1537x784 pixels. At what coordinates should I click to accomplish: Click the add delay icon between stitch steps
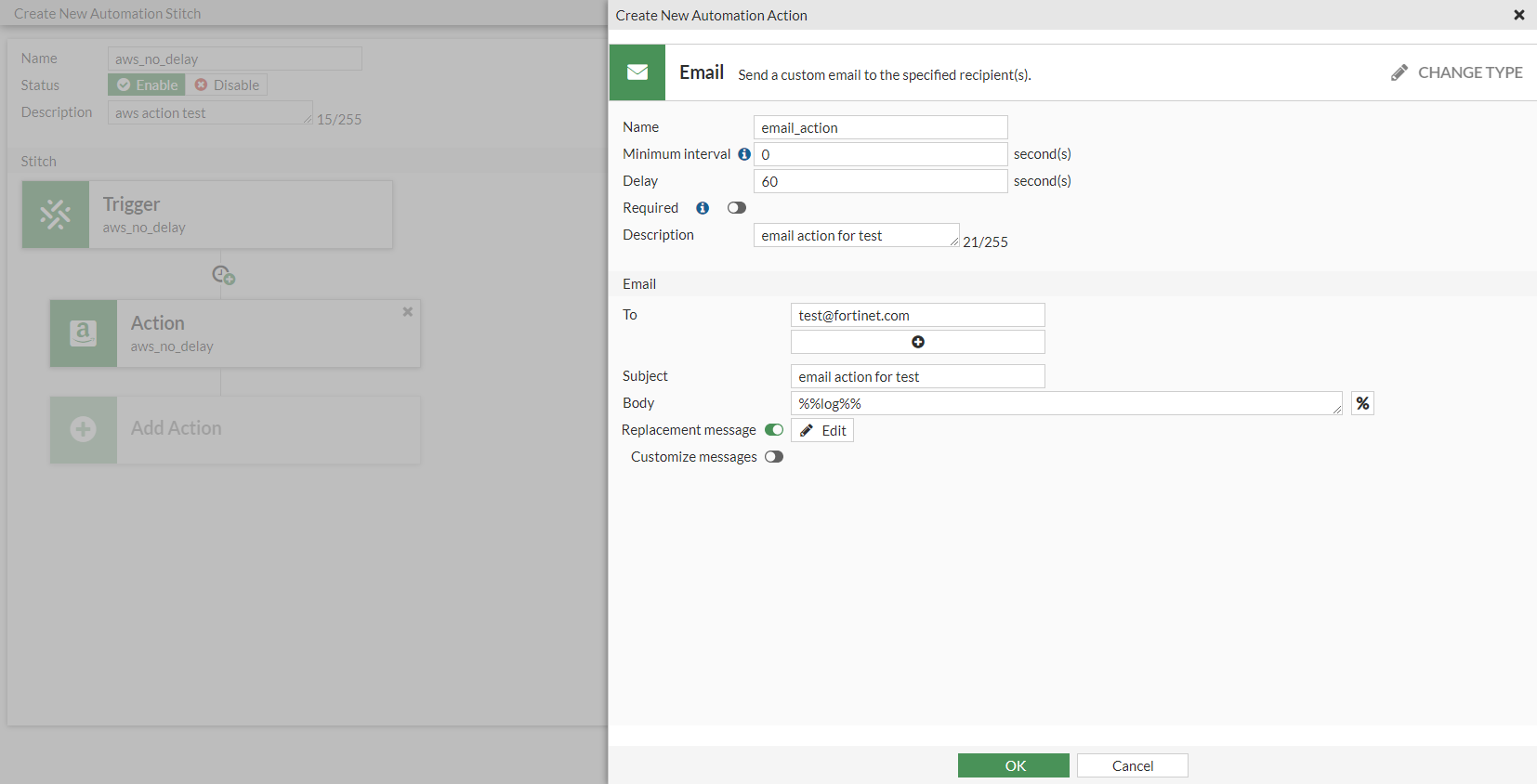tap(223, 275)
